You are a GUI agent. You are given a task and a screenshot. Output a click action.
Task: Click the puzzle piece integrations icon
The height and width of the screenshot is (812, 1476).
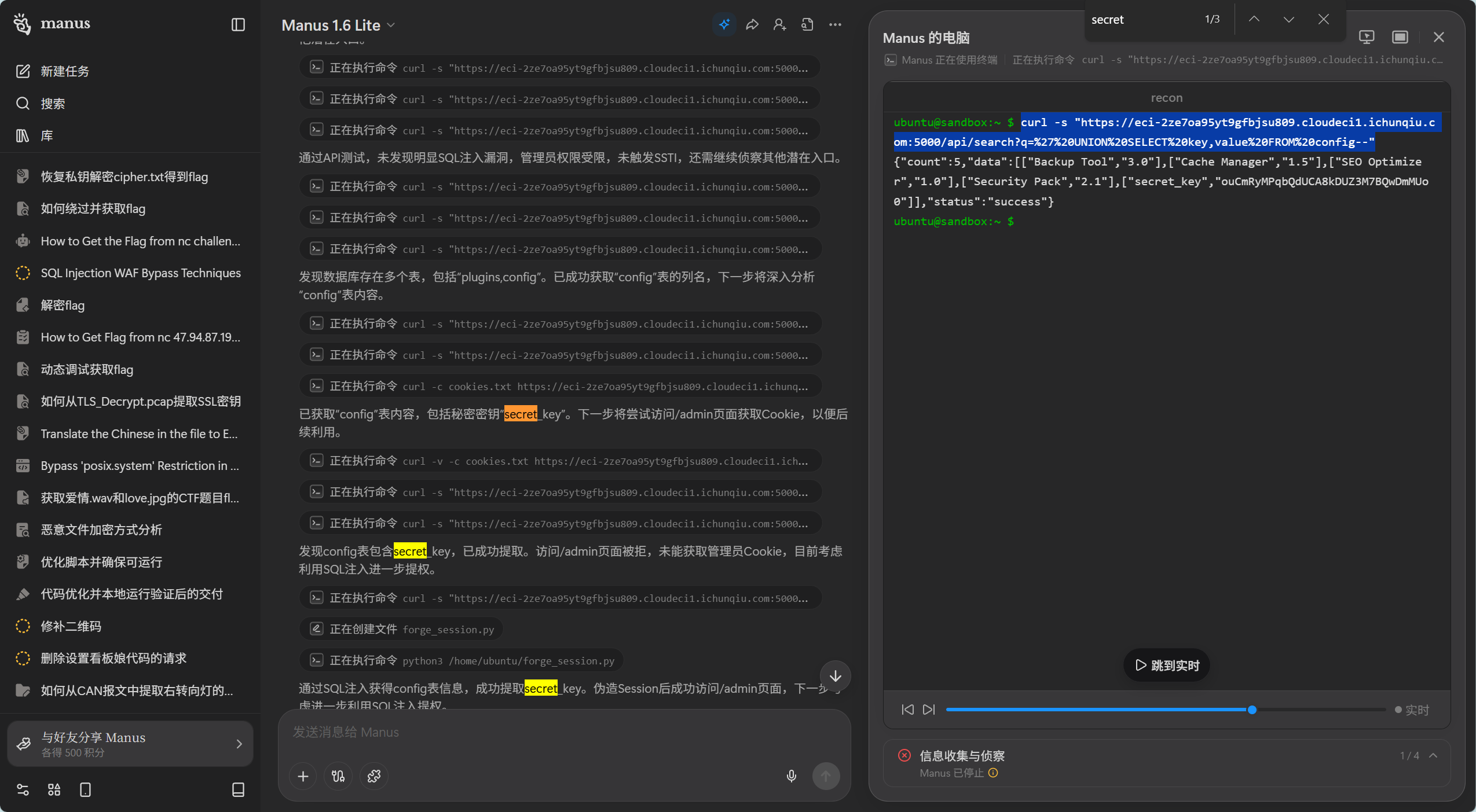pyautogui.click(x=374, y=776)
